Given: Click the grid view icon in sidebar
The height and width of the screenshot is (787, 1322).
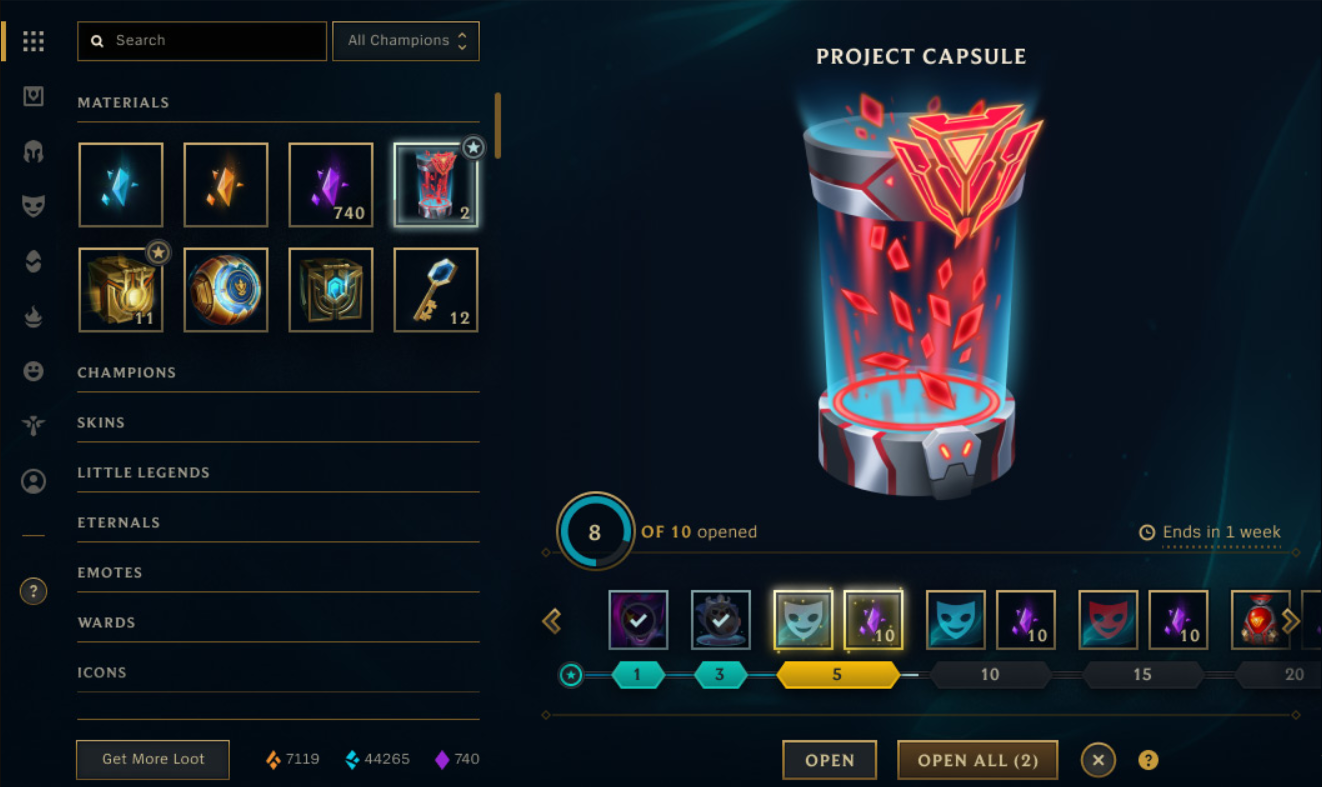Looking at the screenshot, I should (x=33, y=41).
